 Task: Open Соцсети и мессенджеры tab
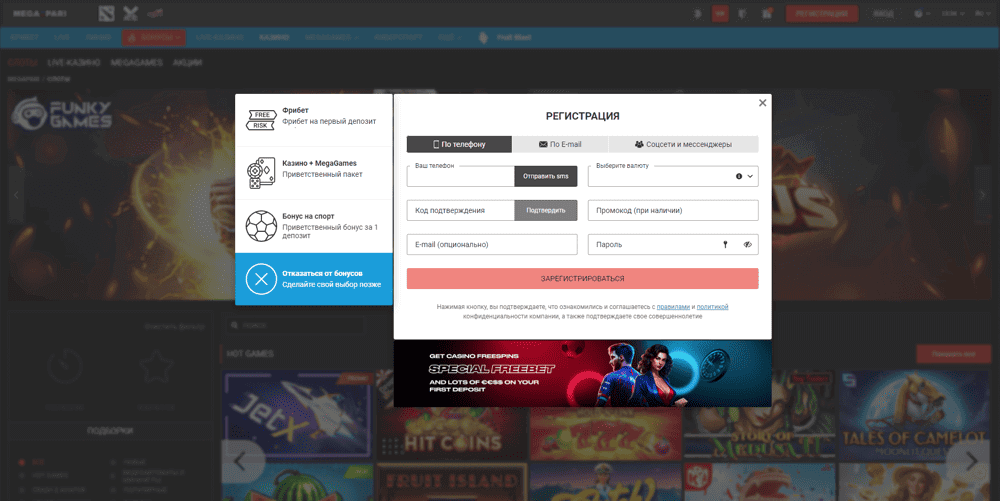coord(684,144)
